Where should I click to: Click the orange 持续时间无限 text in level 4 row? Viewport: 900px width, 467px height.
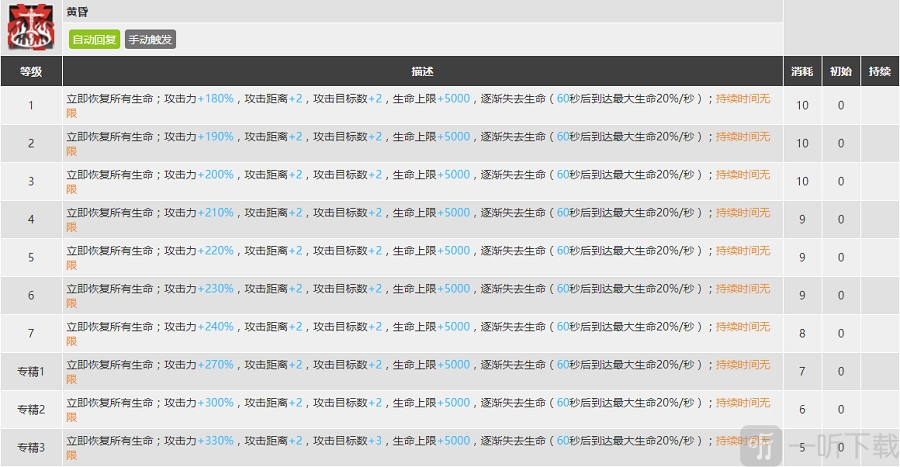742,213
